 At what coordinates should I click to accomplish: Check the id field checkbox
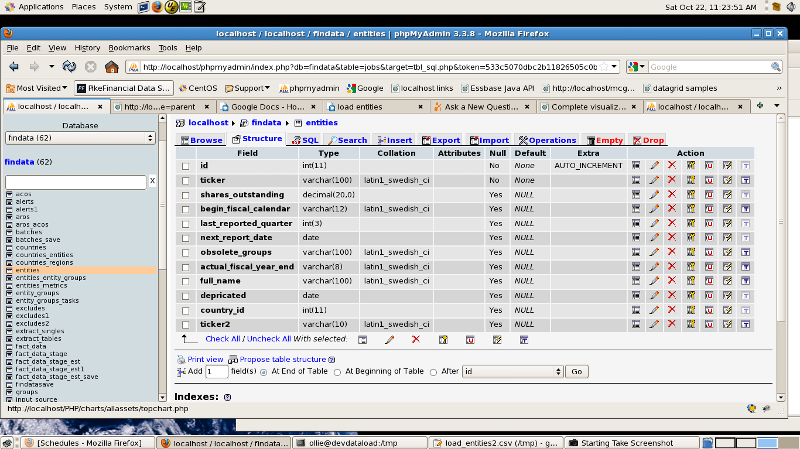[x=185, y=166]
